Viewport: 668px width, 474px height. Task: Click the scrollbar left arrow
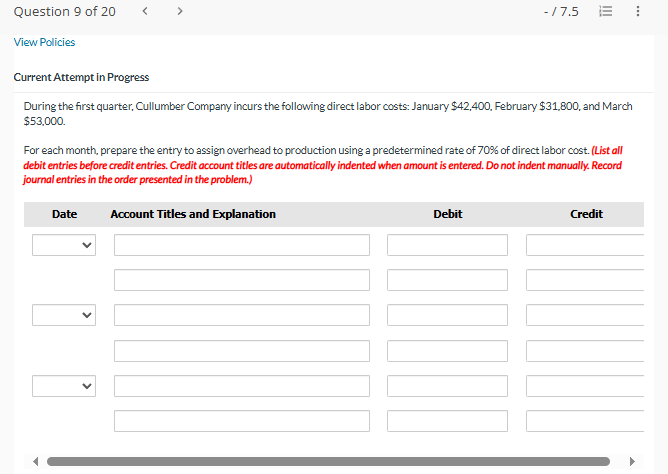[36, 461]
